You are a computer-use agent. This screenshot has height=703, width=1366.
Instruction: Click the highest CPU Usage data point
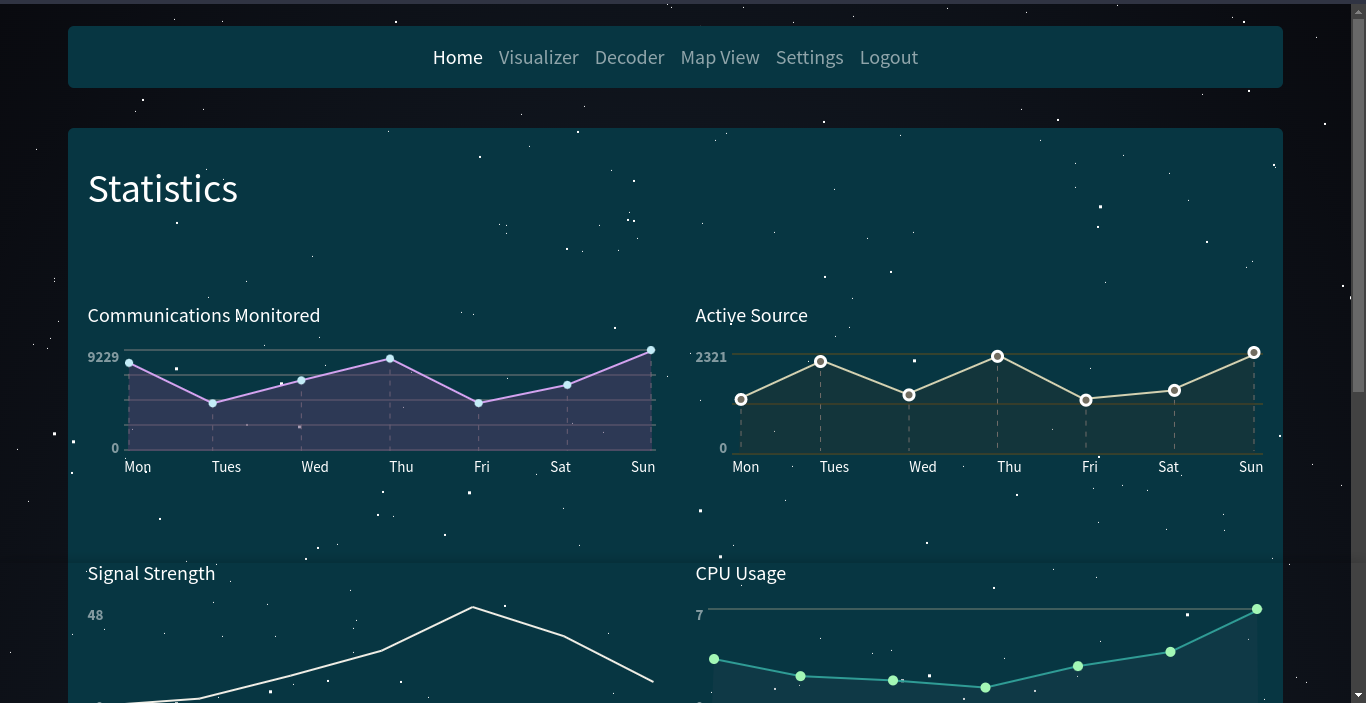coord(1257,609)
